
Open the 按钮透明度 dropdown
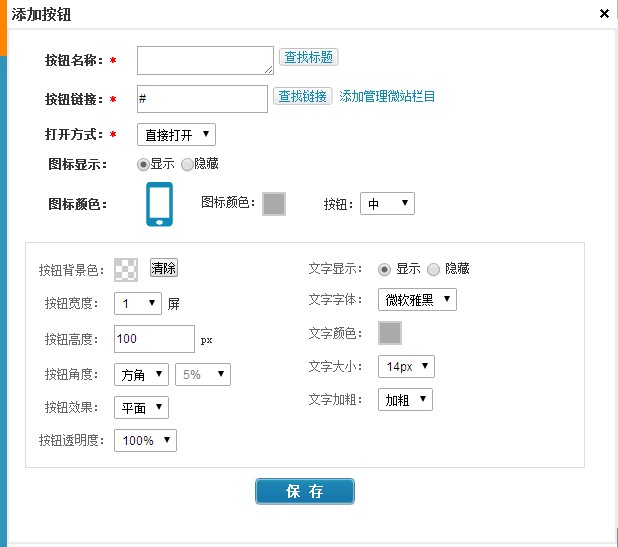[x=145, y=440]
